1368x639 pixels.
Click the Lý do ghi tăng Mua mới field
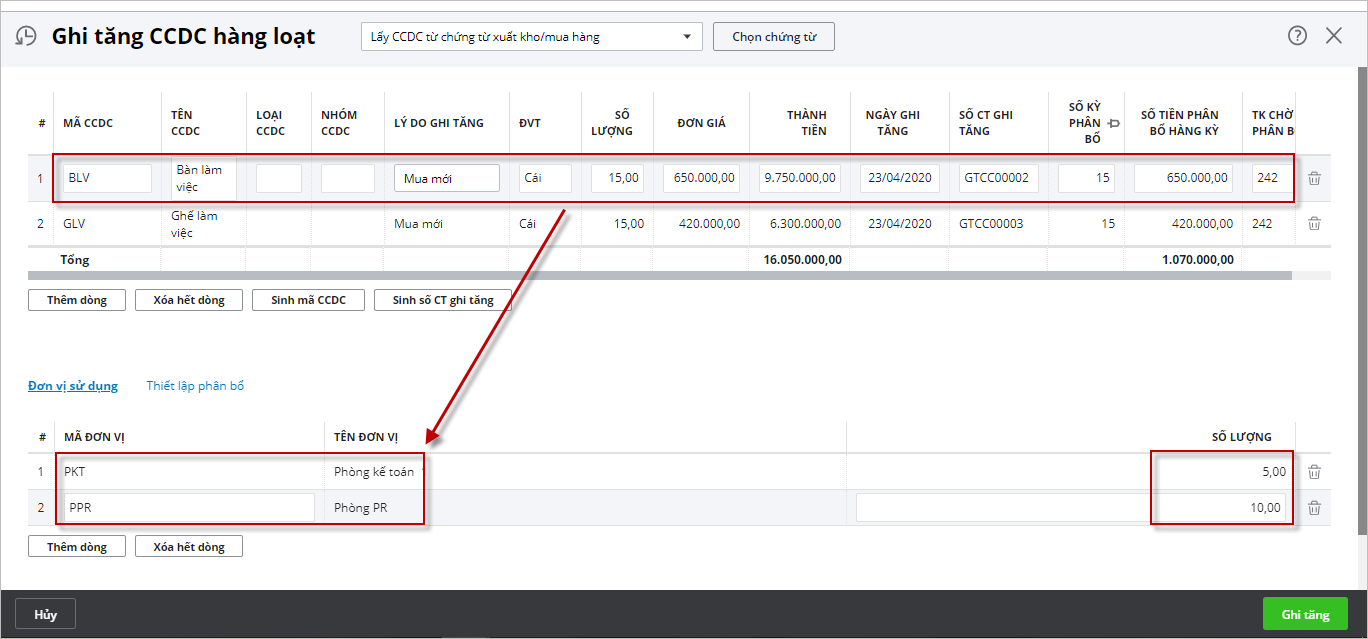click(x=447, y=178)
